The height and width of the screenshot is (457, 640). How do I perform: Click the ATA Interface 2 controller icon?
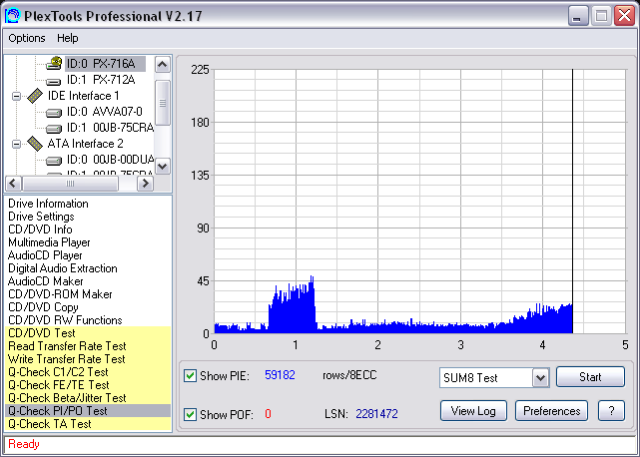[35, 144]
